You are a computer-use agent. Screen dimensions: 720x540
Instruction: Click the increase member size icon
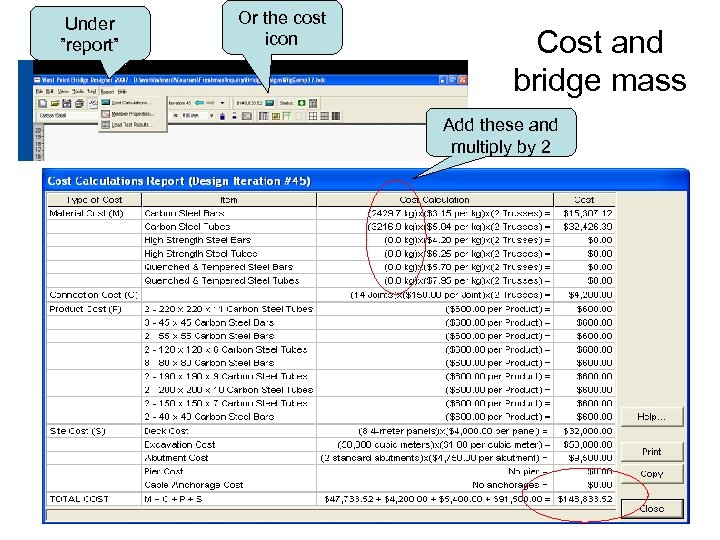coord(222,116)
